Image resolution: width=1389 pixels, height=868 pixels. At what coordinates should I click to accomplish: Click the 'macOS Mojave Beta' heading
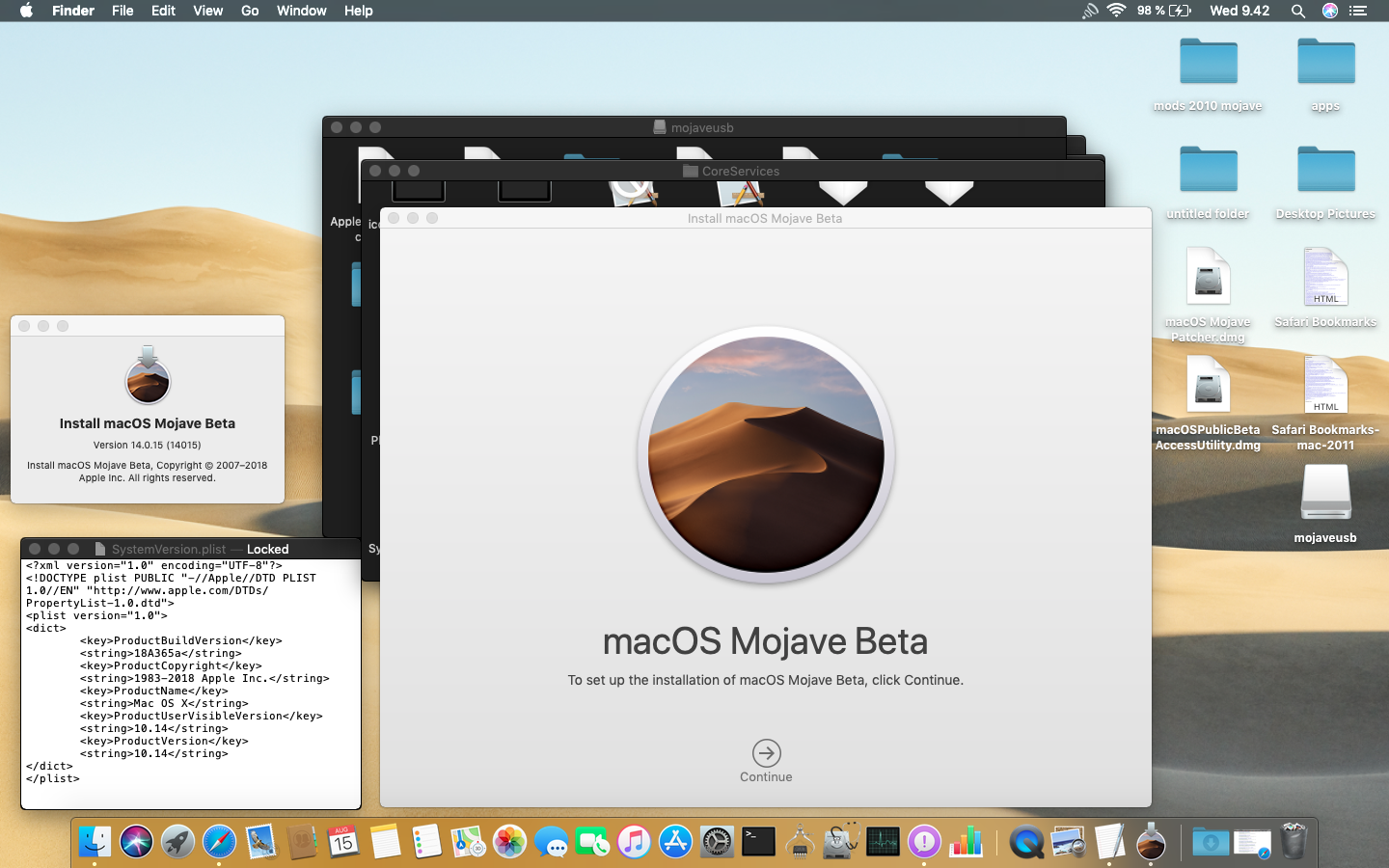[765, 641]
